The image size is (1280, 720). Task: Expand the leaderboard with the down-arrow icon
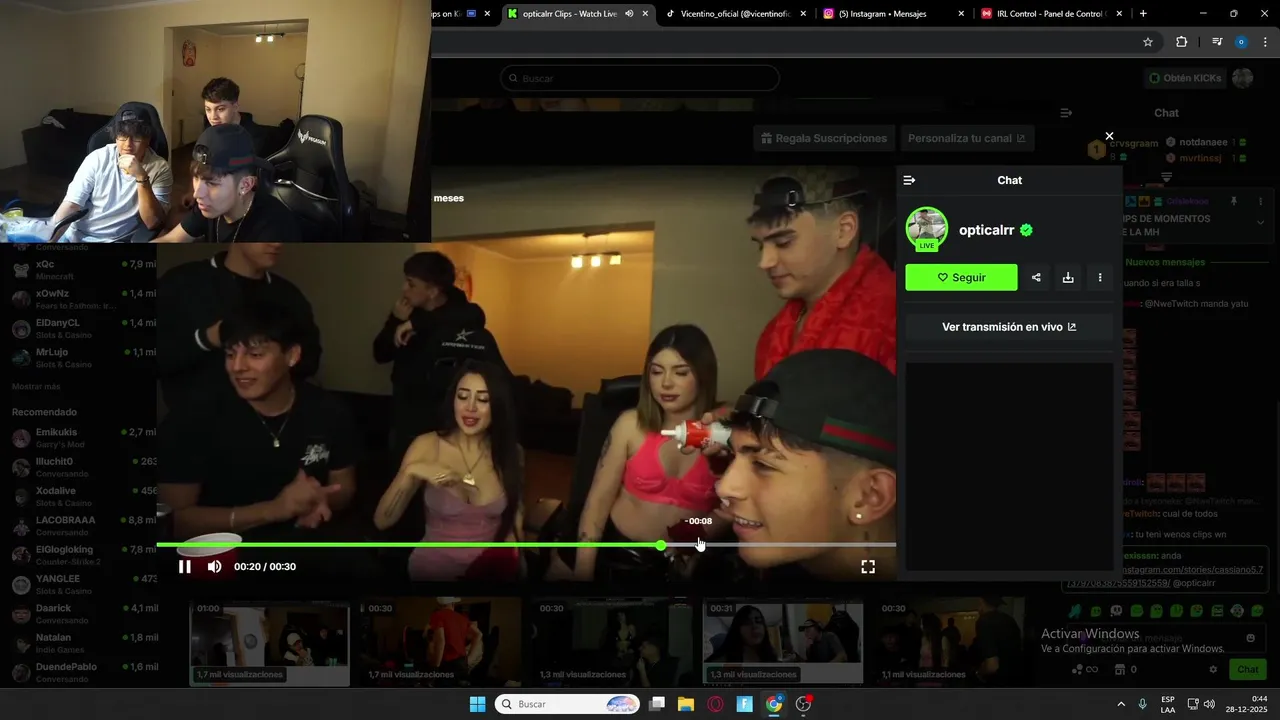tap(1166, 177)
